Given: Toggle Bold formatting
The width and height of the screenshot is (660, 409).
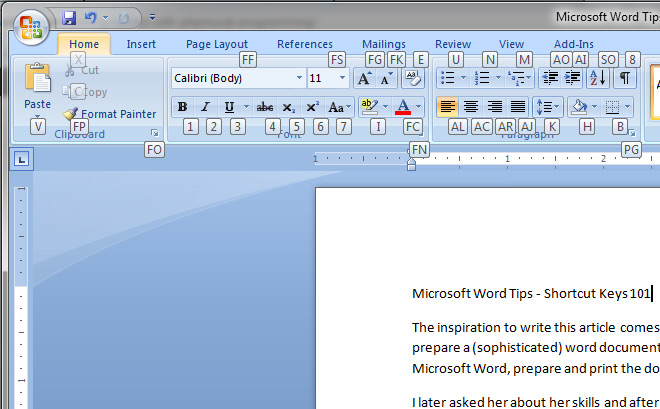Looking at the screenshot, I should 182,107.
